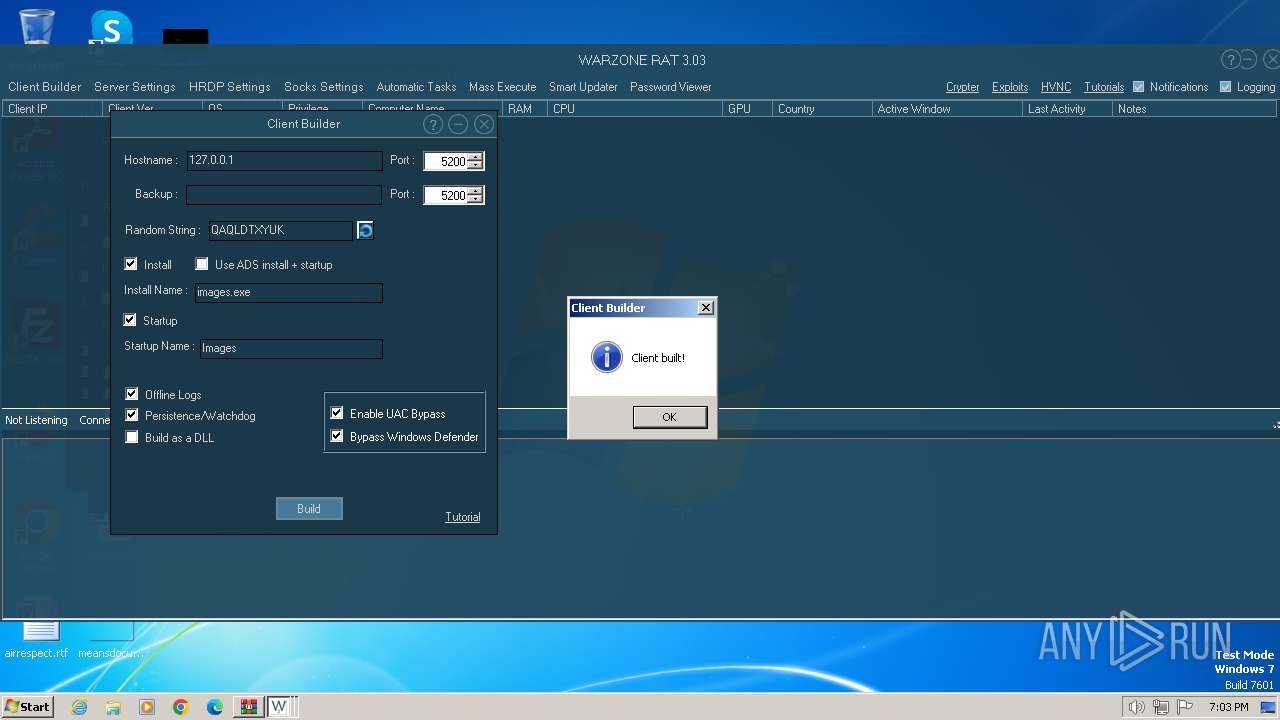Minimize the WARZONE RAT main window
The width and height of the screenshot is (1280, 720).
pos(1248,60)
